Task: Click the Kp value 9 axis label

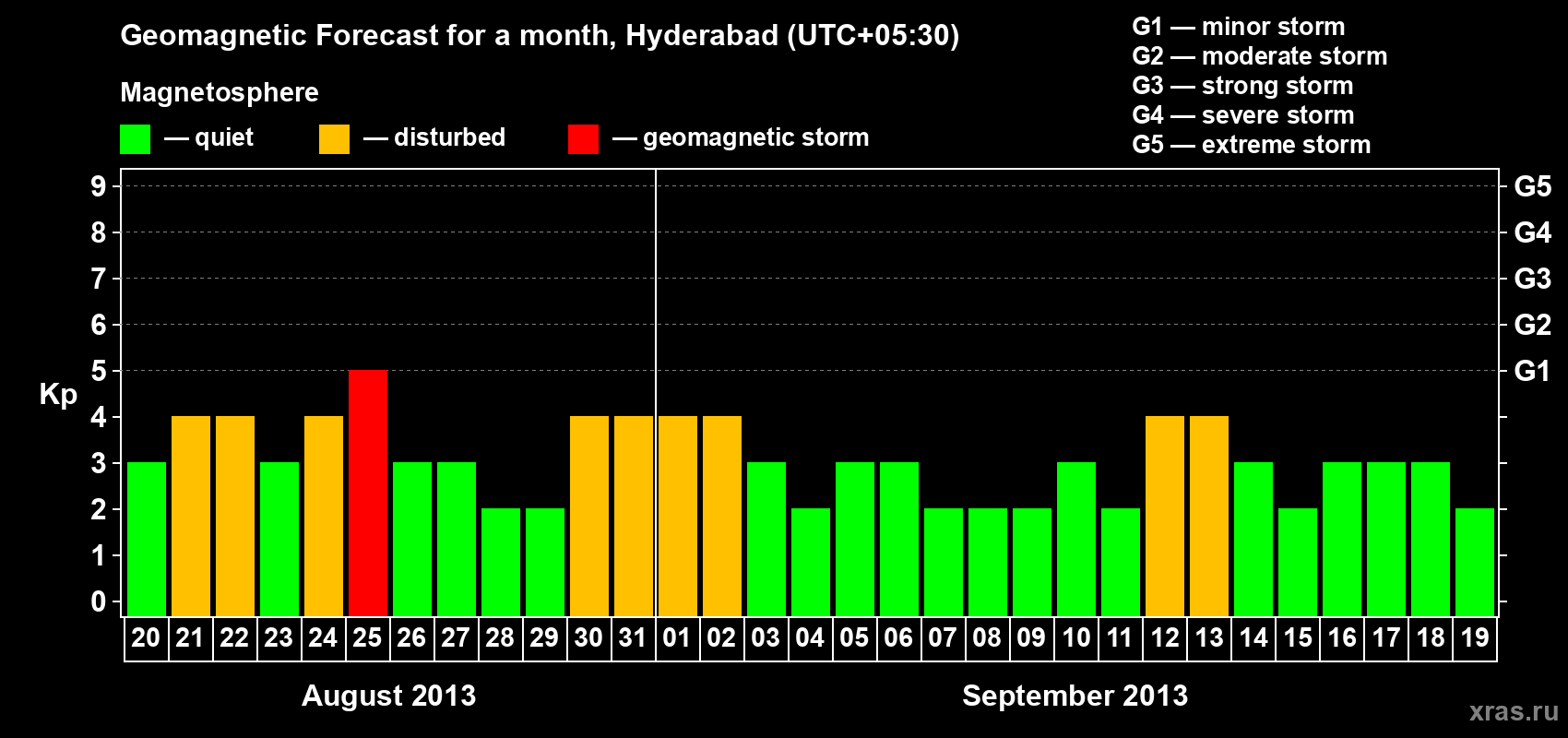Action: [99, 186]
